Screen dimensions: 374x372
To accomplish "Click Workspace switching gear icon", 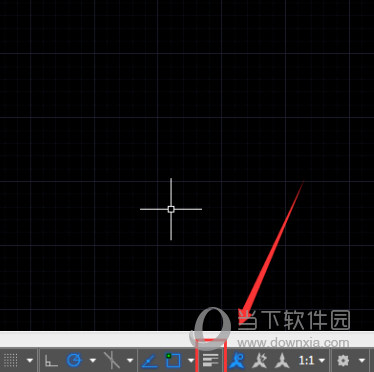I will pyautogui.click(x=343, y=360).
